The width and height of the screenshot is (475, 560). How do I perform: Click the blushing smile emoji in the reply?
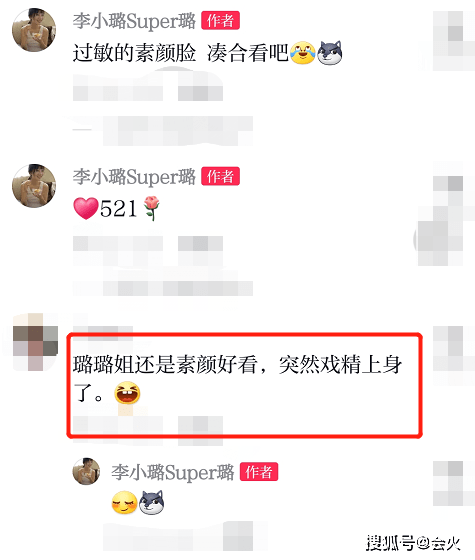pyautogui.click(x=124, y=502)
